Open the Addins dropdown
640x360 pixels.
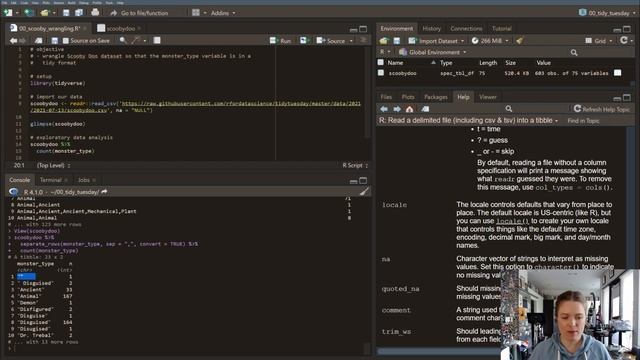(x=223, y=13)
